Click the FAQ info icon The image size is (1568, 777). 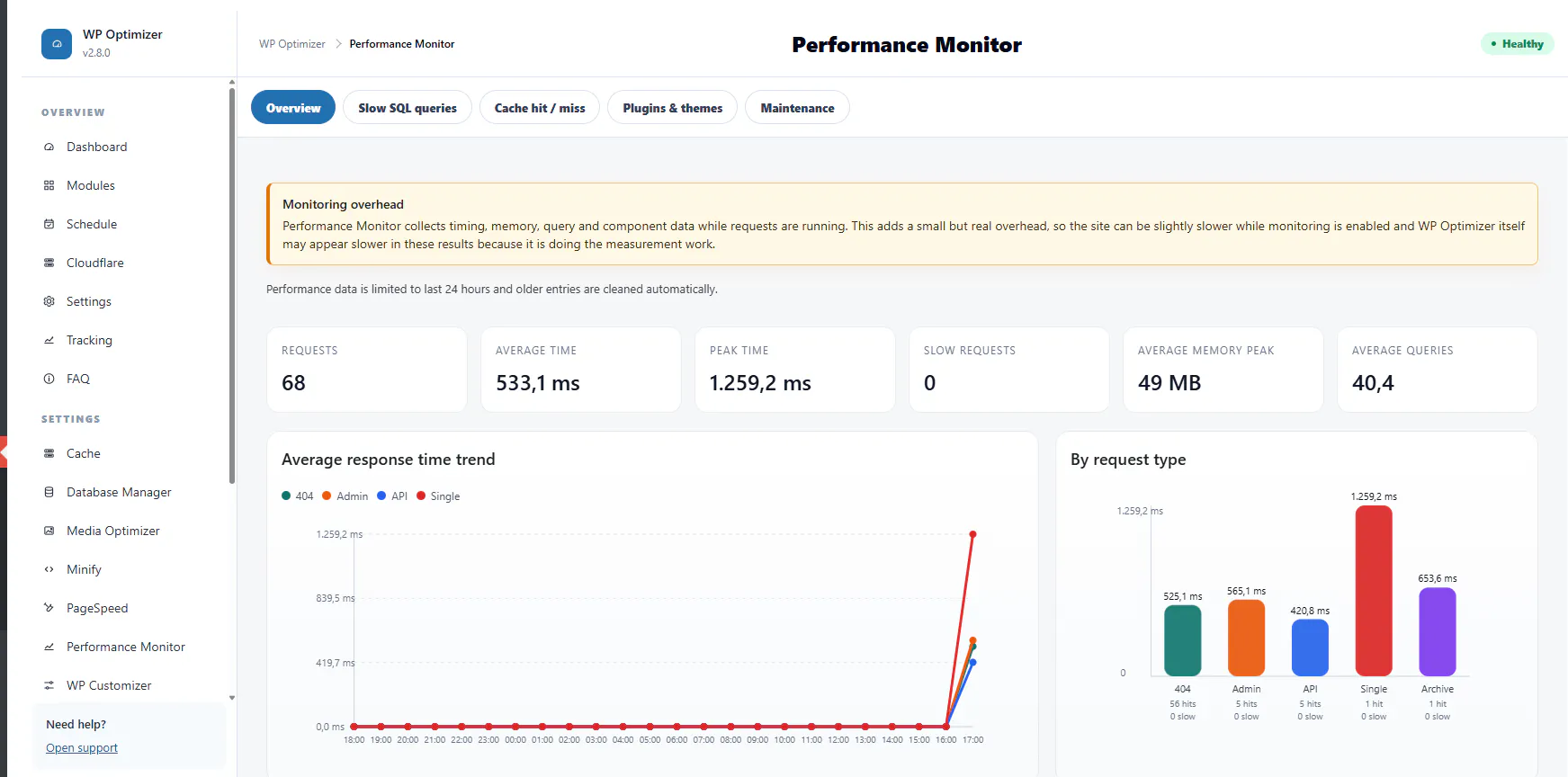49,379
